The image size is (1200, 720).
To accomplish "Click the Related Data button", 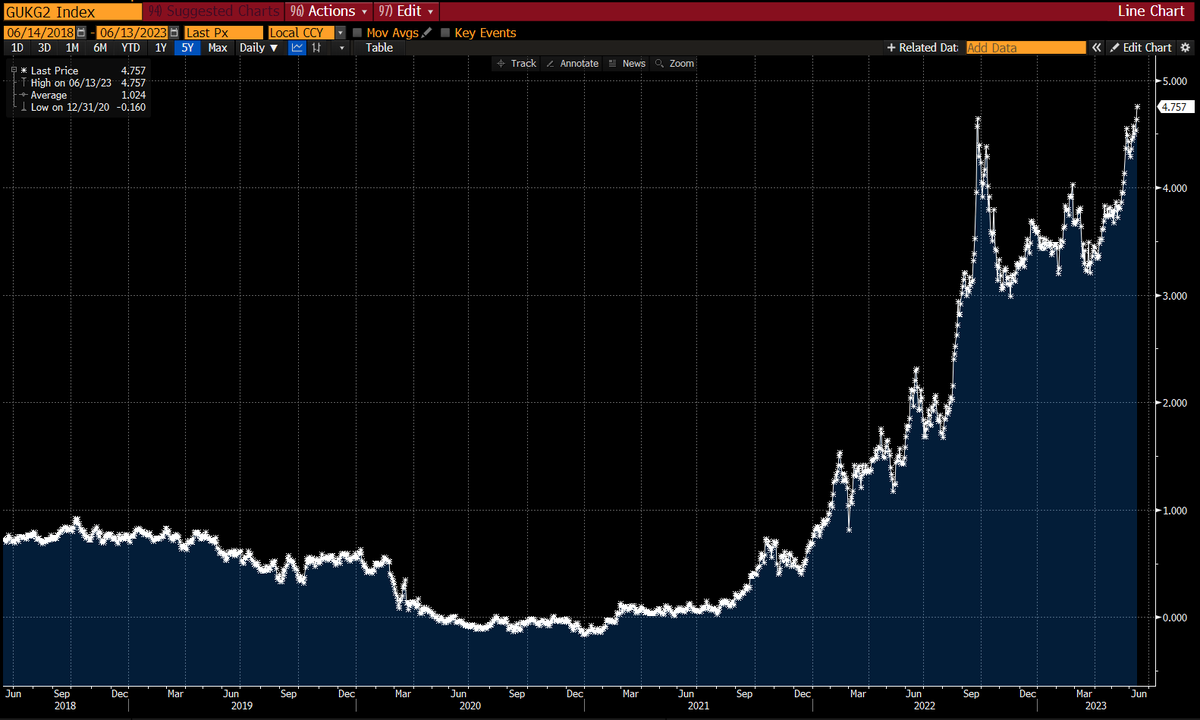I will [x=922, y=47].
